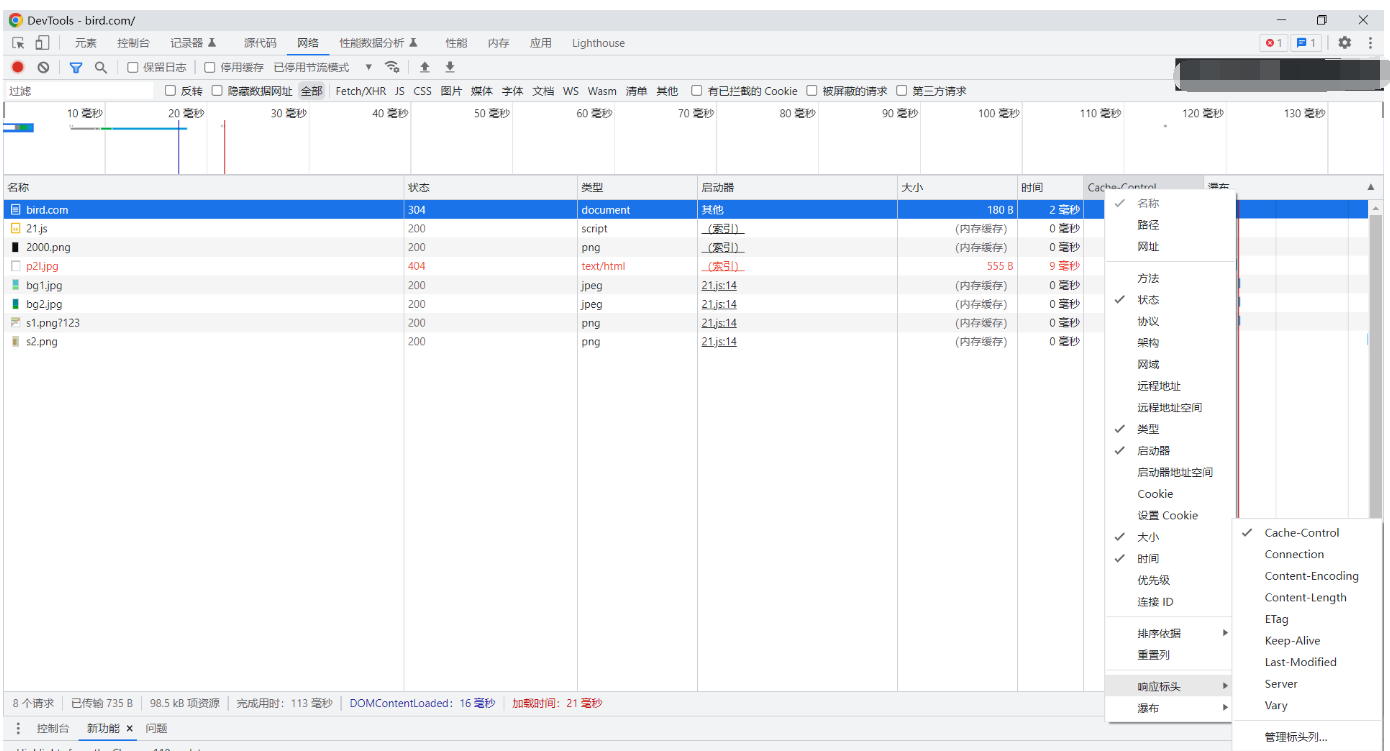
Task: Enable the 保留日志 checkbox
Action: click(x=133, y=67)
